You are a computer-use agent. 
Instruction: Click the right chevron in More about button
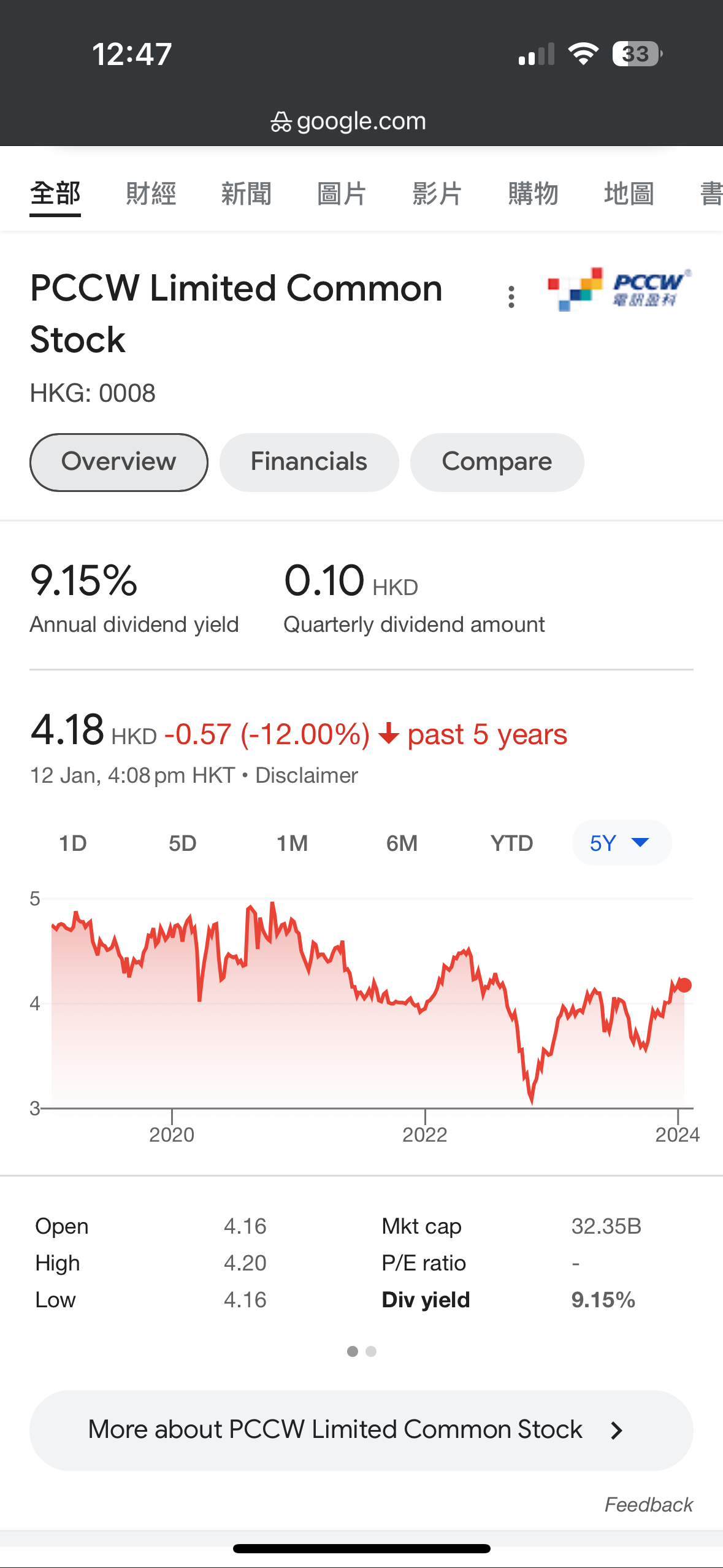(617, 1431)
